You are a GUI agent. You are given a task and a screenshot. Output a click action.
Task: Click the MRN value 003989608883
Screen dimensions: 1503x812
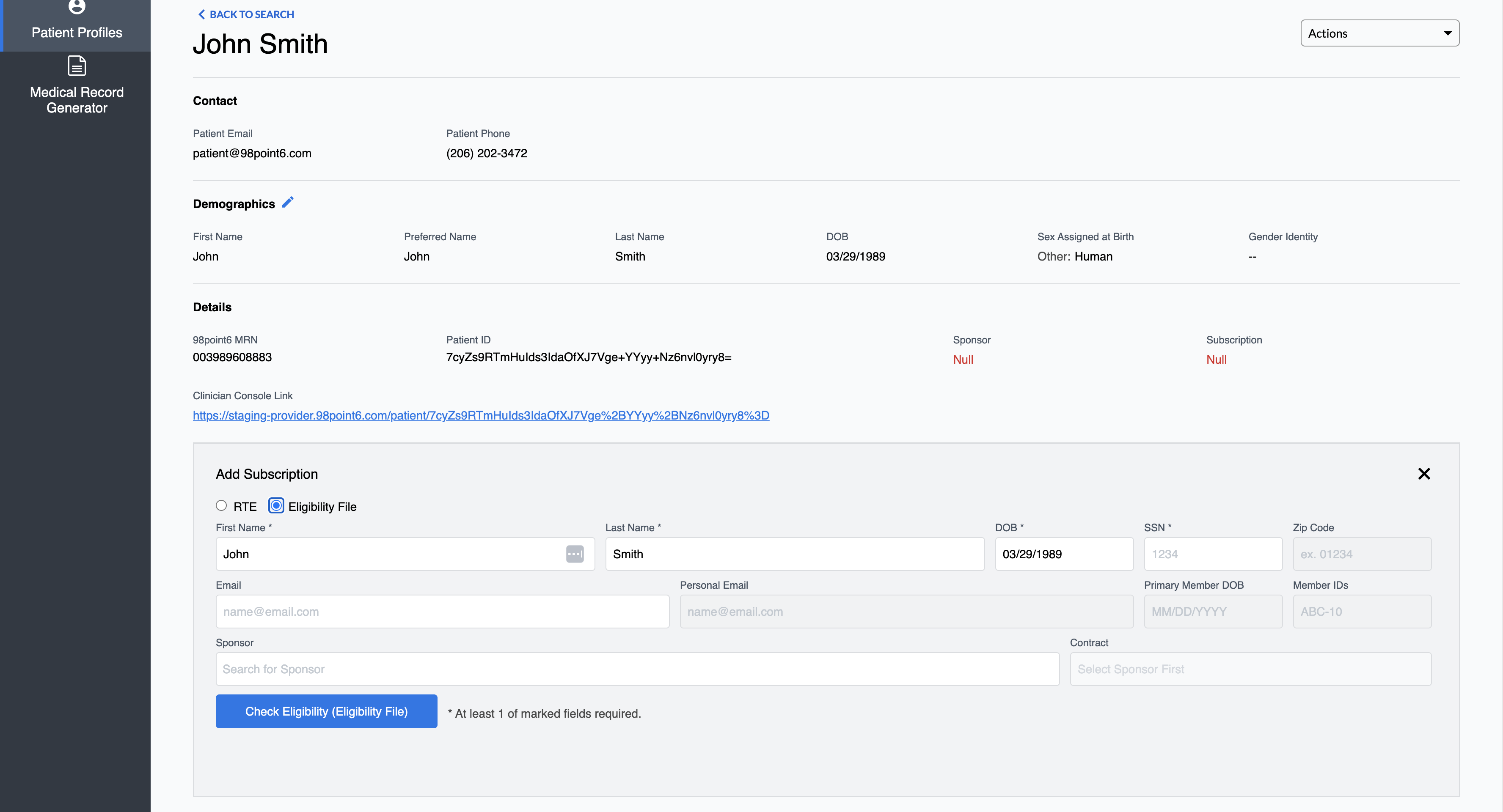coord(232,357)
